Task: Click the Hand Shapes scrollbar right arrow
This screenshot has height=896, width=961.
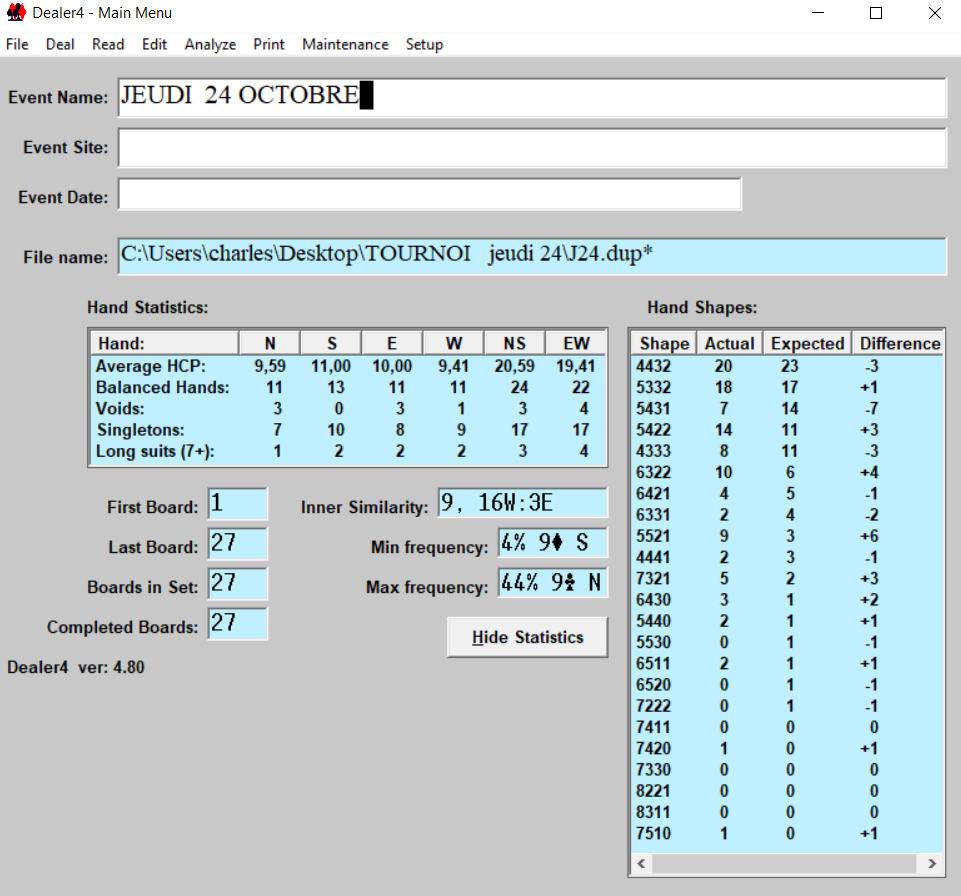Action: [932, 864]
